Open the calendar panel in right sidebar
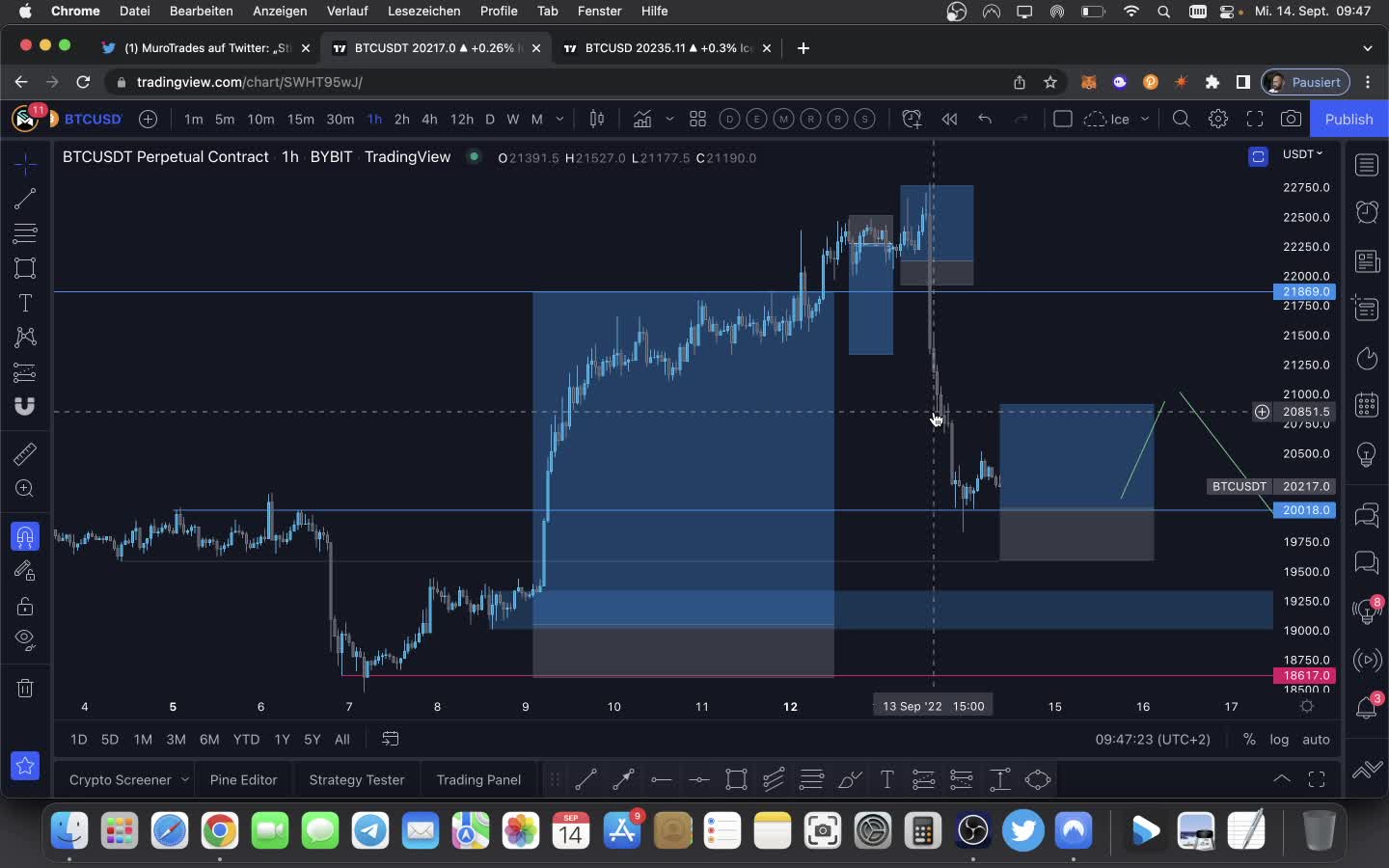This screenshot has height=868, width=1389. [1367, 405]
